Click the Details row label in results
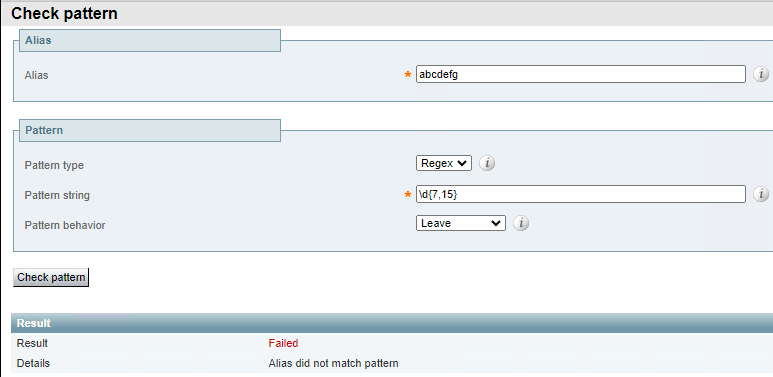The image size is (773, 377). (34, 364)
